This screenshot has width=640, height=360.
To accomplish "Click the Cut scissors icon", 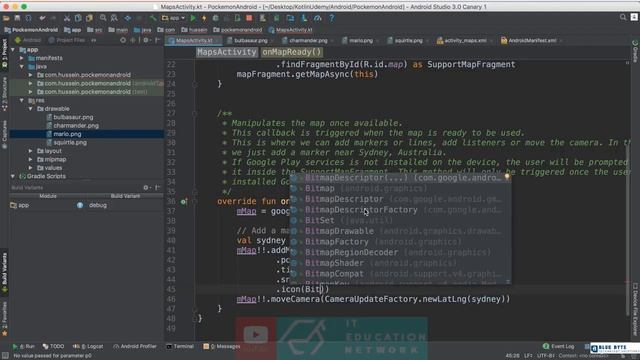I will (67, 18).
